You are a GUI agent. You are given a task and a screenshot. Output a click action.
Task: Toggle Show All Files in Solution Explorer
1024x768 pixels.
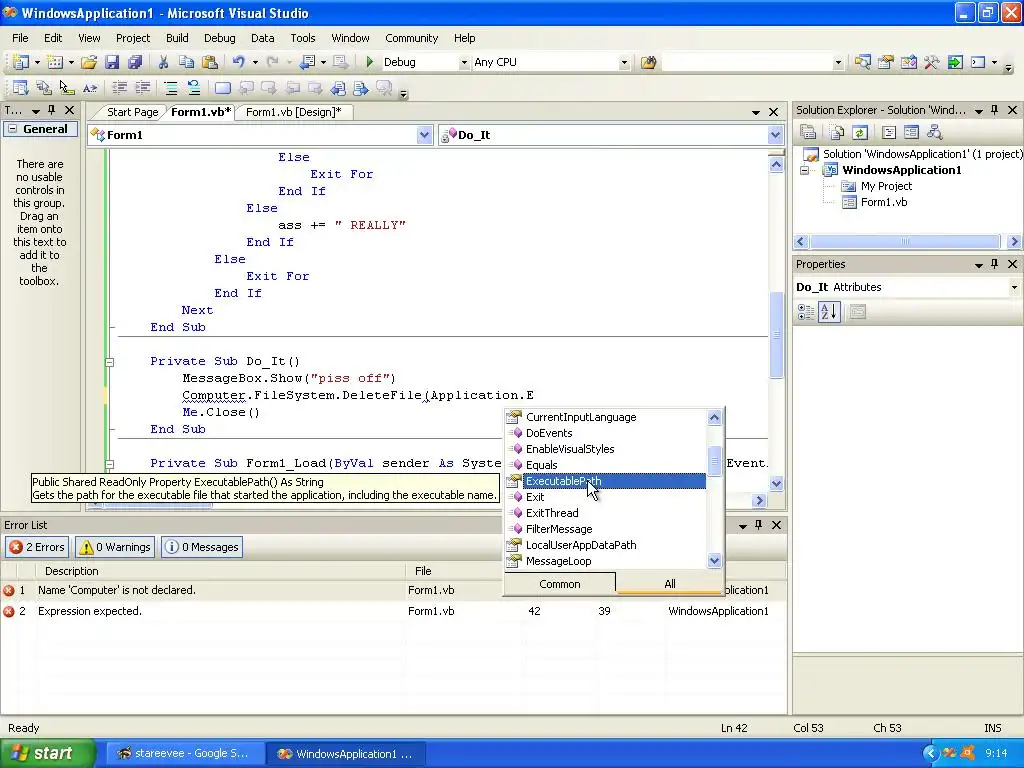pos(837,133)
